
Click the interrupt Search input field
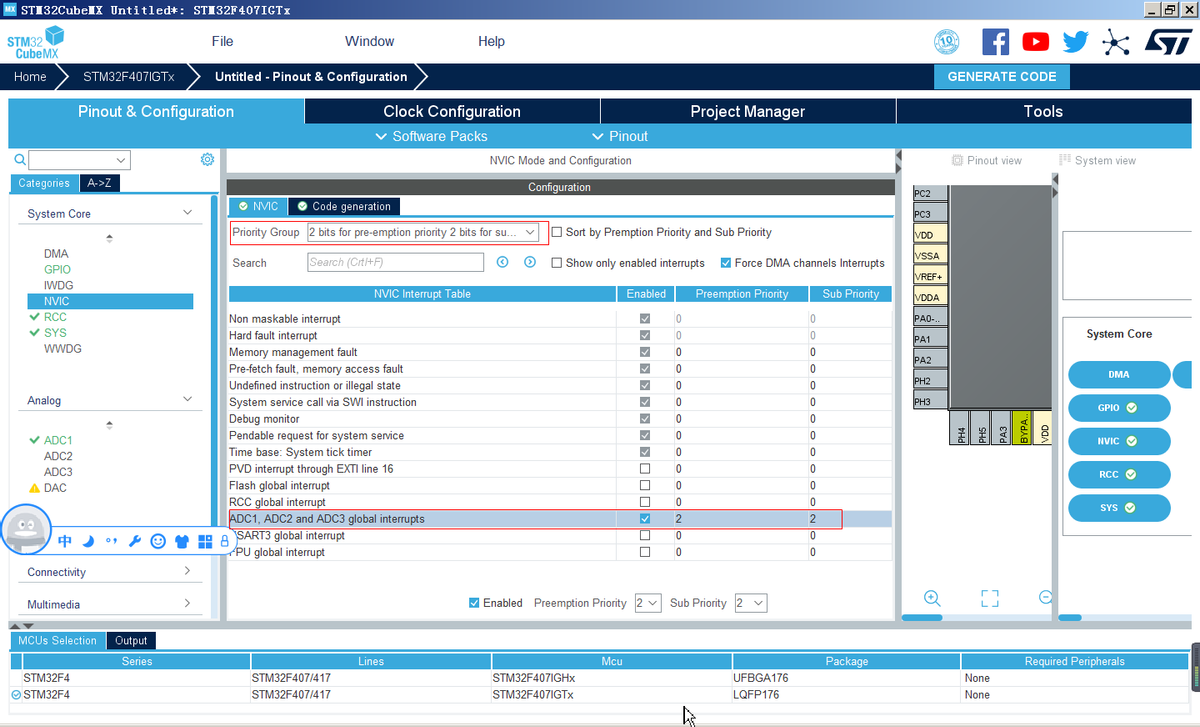click(396, 262)
